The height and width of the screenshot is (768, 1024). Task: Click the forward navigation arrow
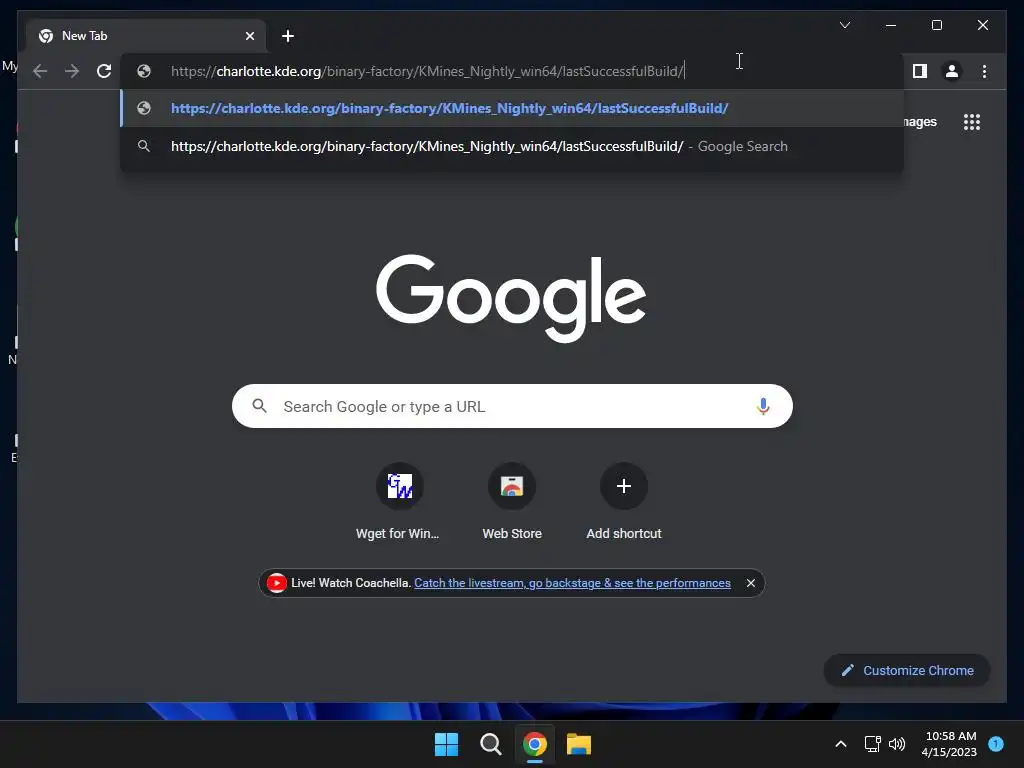(72, 71)
